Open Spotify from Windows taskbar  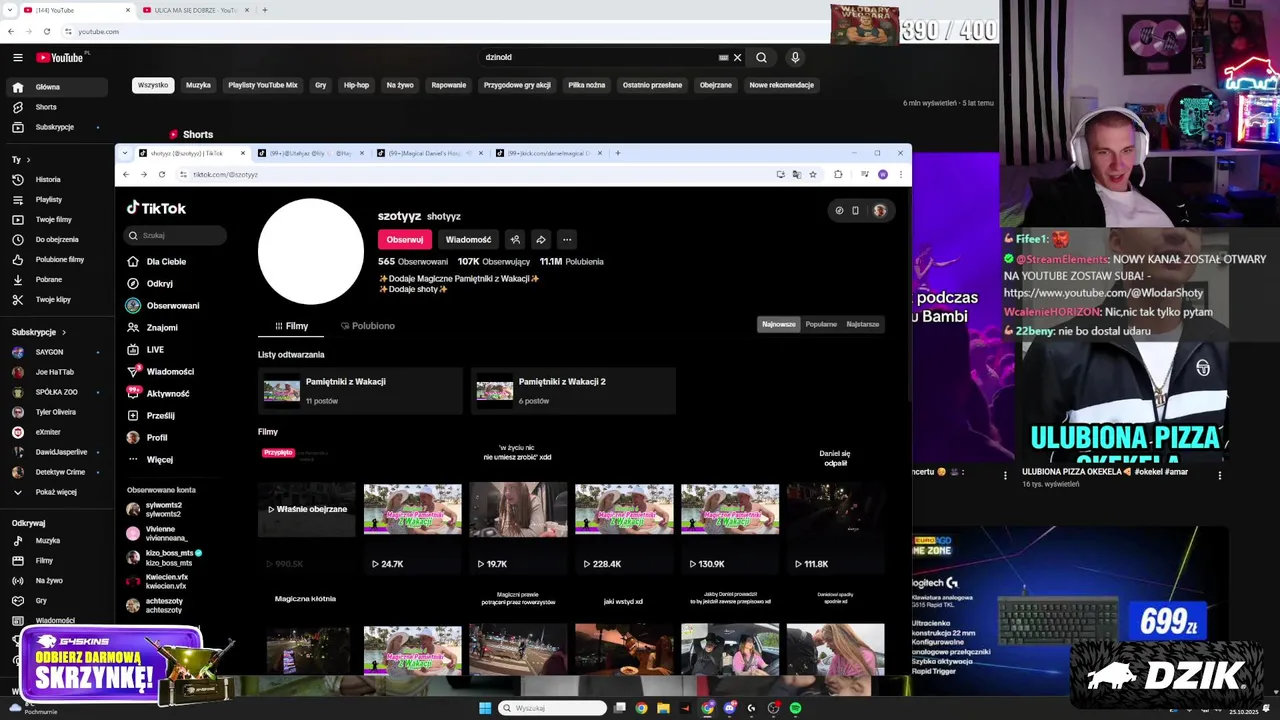point(795,708)
